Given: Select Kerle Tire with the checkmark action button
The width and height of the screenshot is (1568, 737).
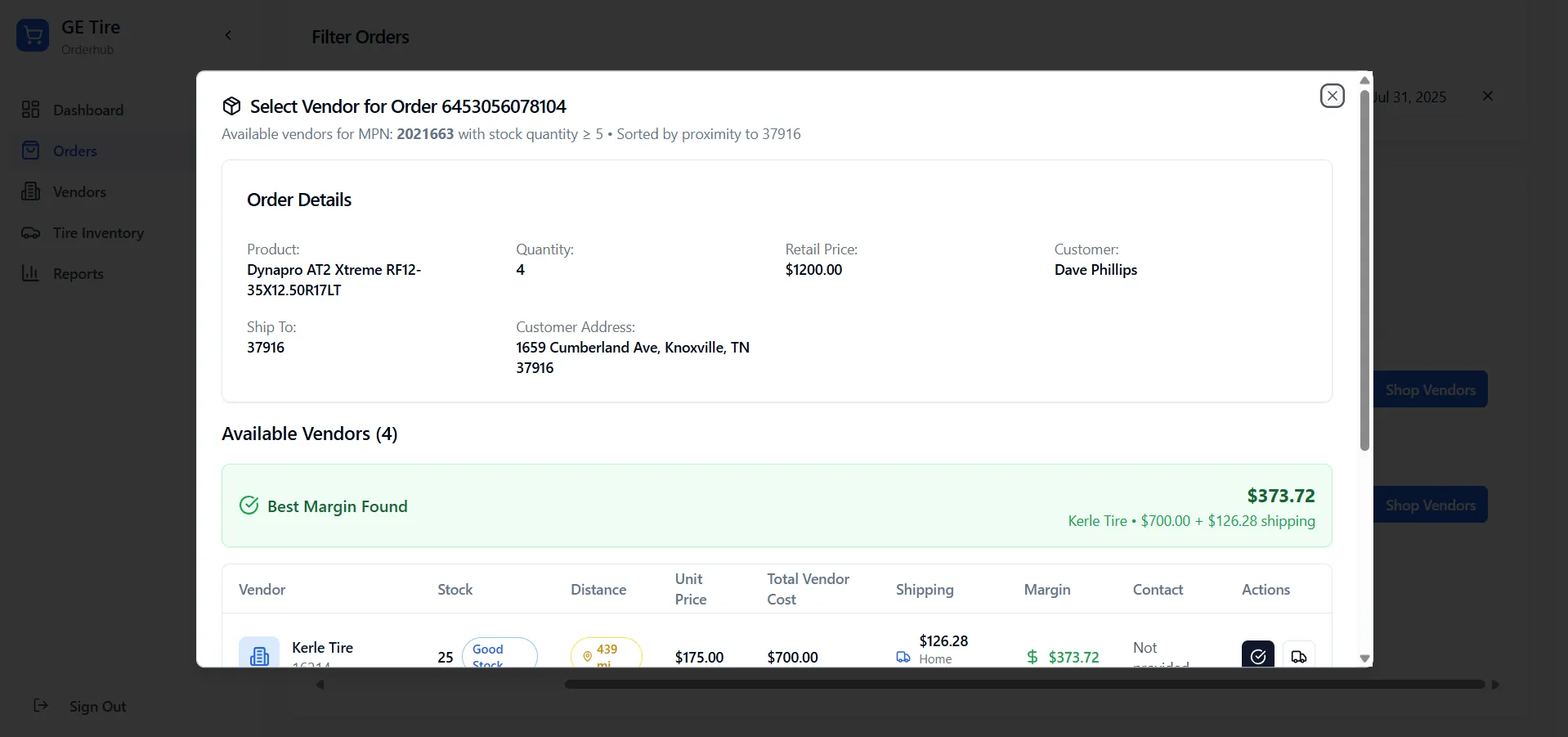Looking at the screenshot, I should 1257,654.
